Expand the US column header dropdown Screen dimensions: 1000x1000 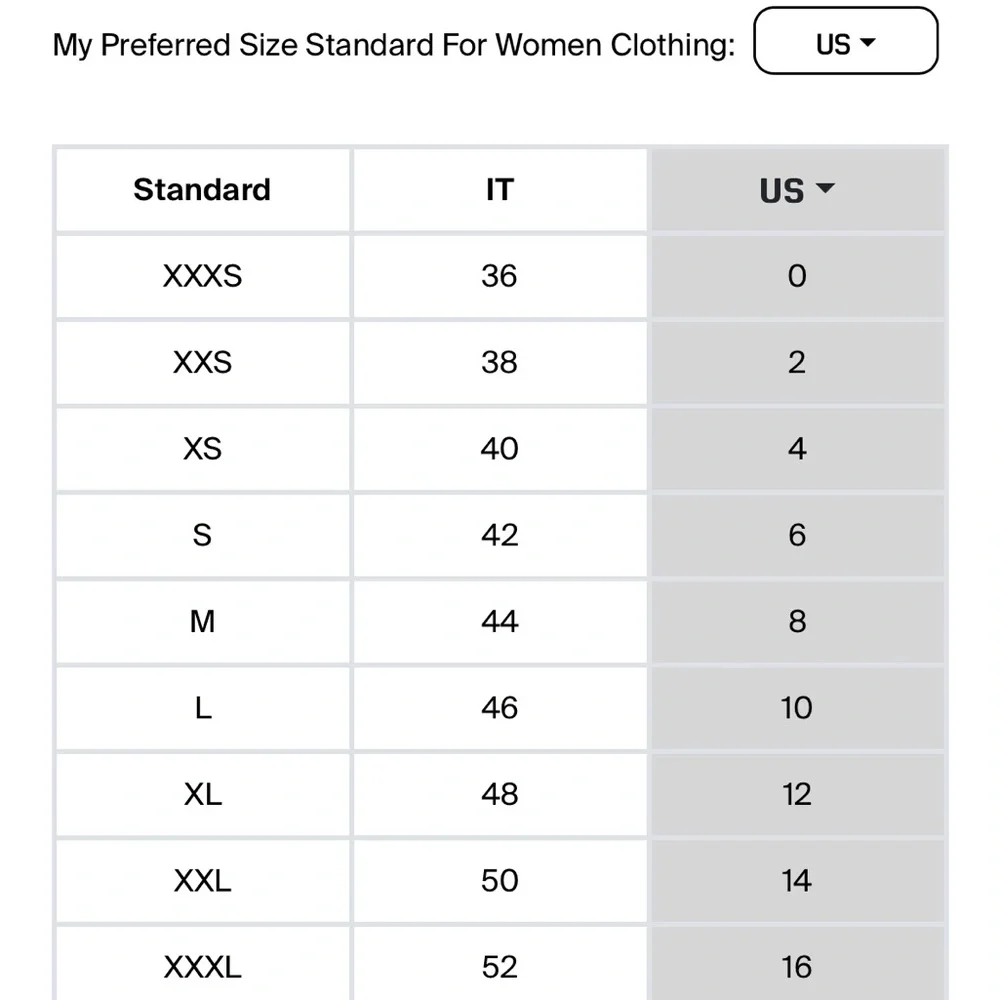click(x=797, y=189)
